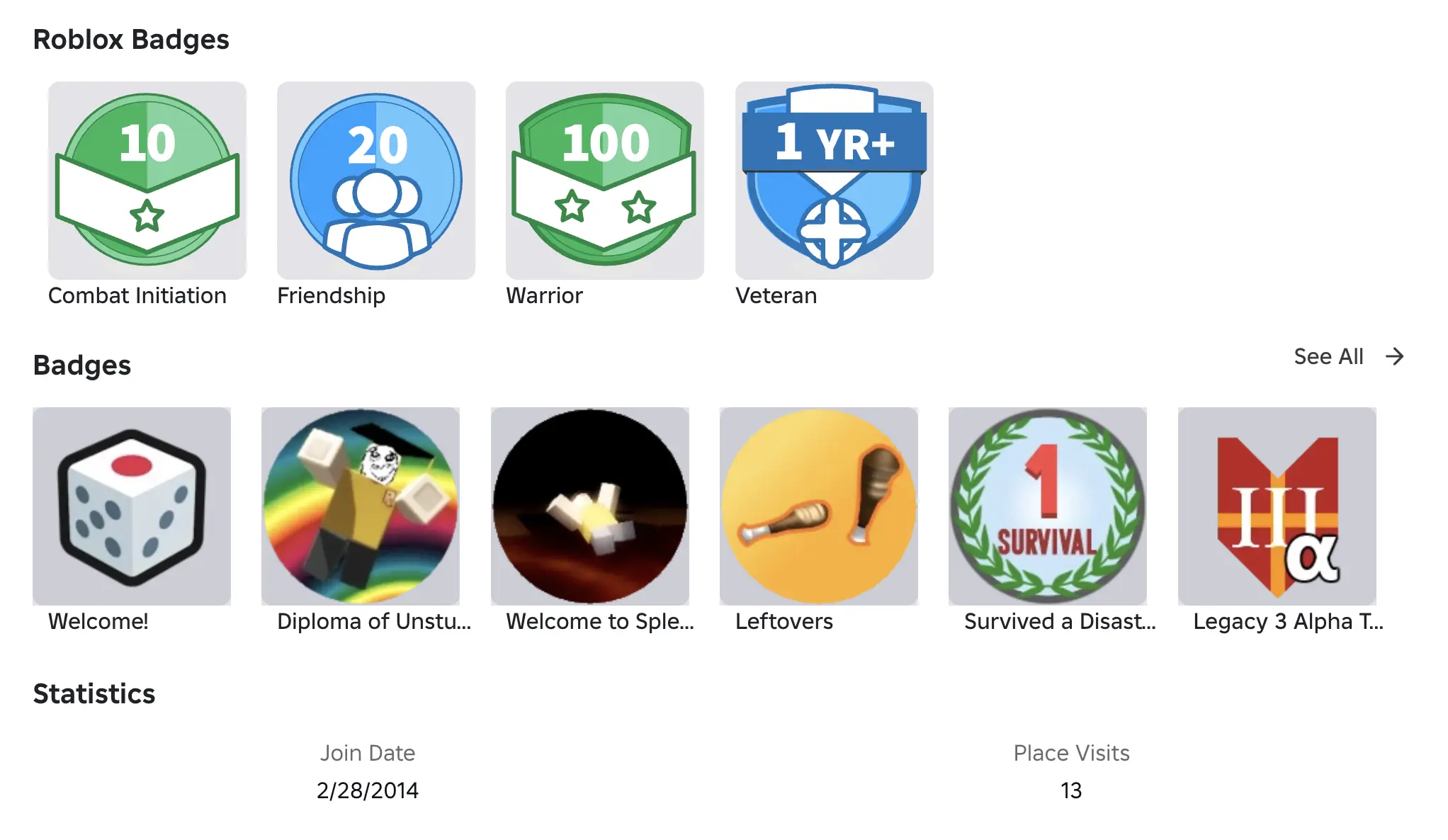Click the Legacy 3 Alpha T... title

(x=1288, y=621)
